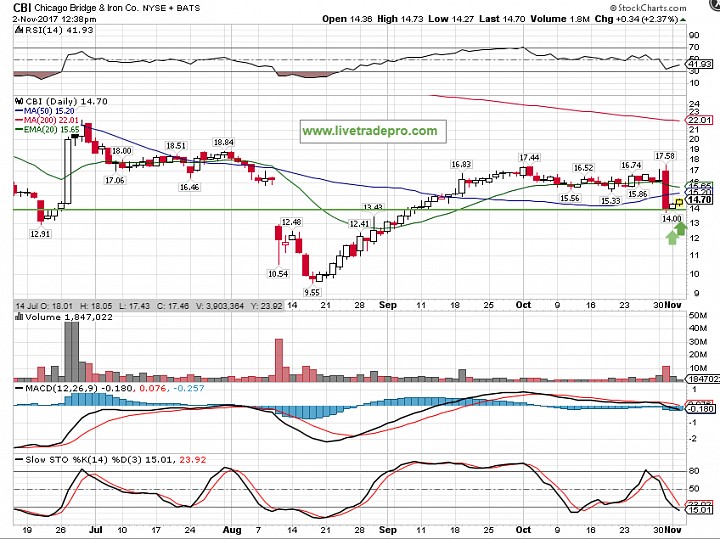Image resolution: width=720 pixels, height=539 pixels.
Task: Click the Slow STO %K(14) %D(3) label
Action: 84,460
